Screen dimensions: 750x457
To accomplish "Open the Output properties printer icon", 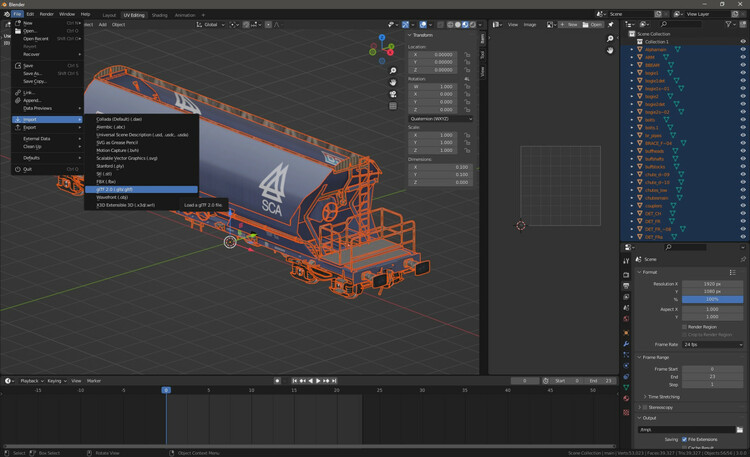I will (626, 286).
